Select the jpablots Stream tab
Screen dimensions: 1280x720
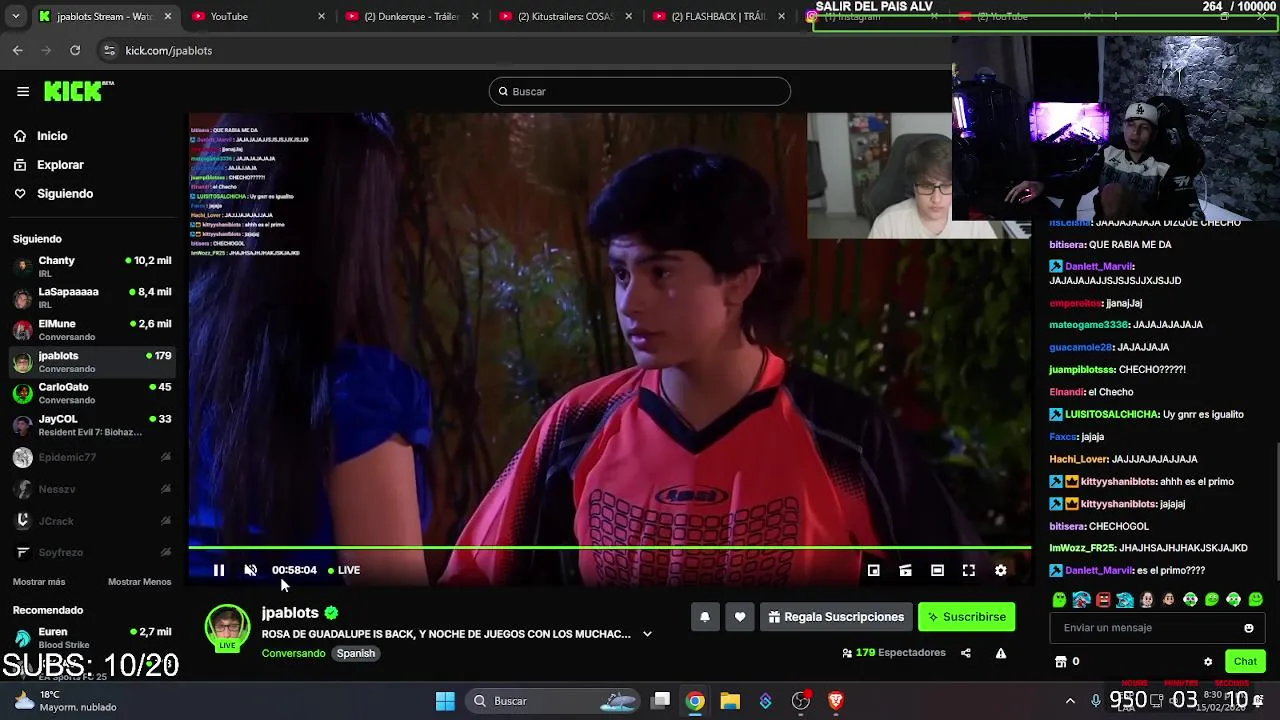pyautogui.click(x=104, y=16)
